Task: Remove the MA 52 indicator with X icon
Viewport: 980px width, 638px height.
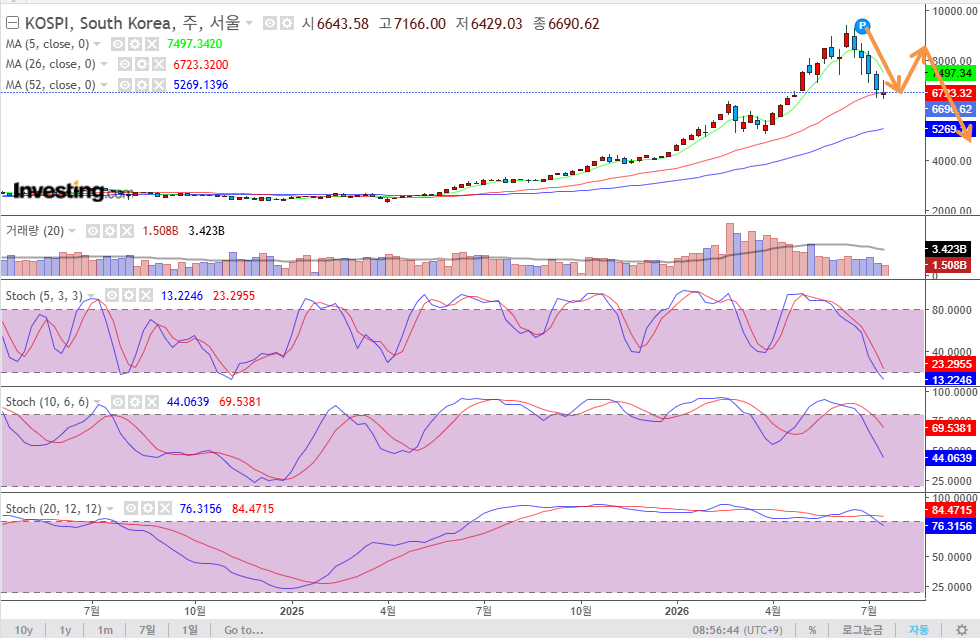Action: 159,85
